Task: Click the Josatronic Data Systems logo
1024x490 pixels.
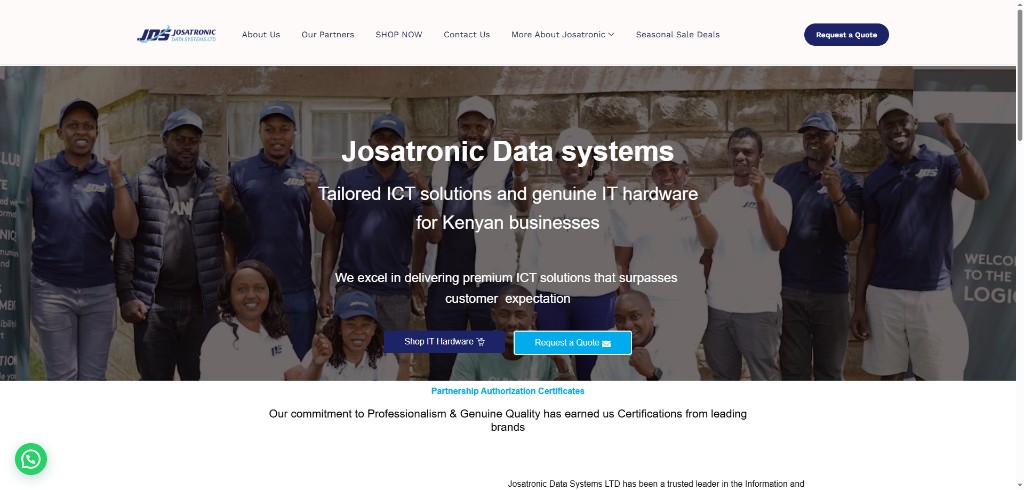Action: (176, 35)
